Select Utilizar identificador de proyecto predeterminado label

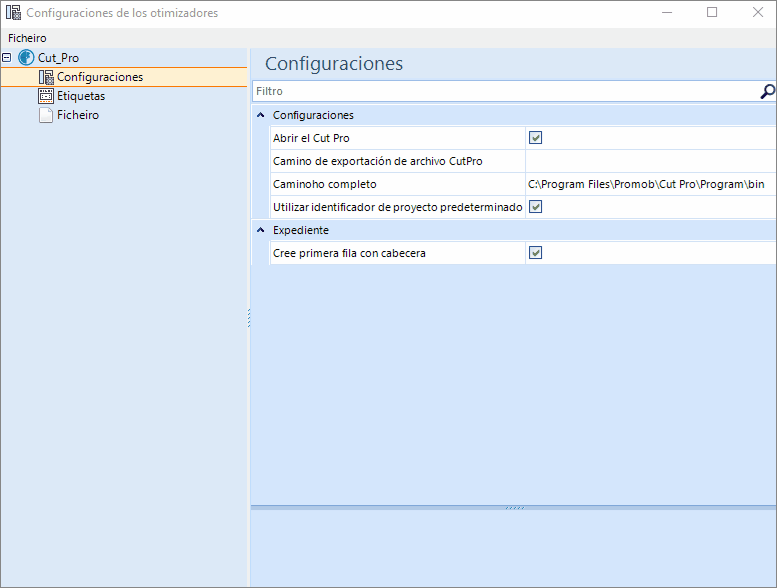tap(397, 207)
